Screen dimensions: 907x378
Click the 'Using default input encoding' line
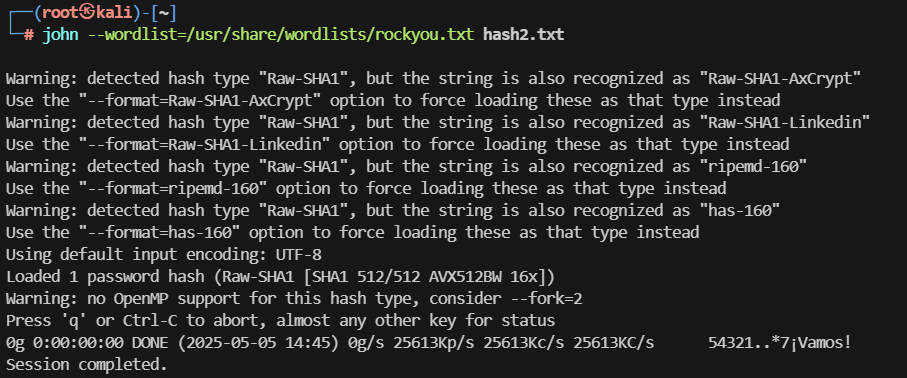164,255
